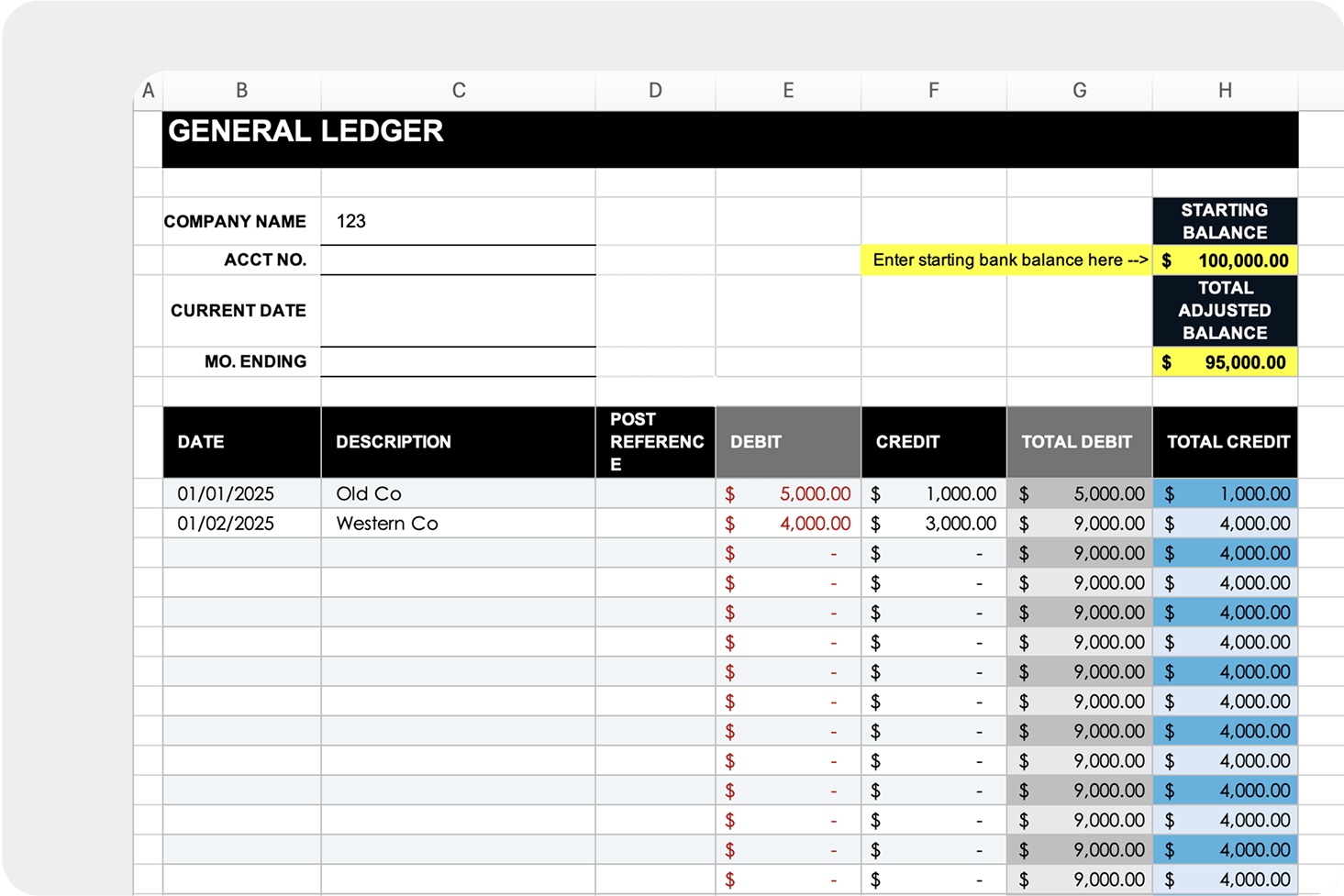Click the $5,000.00 debit cell

point(788,493)
